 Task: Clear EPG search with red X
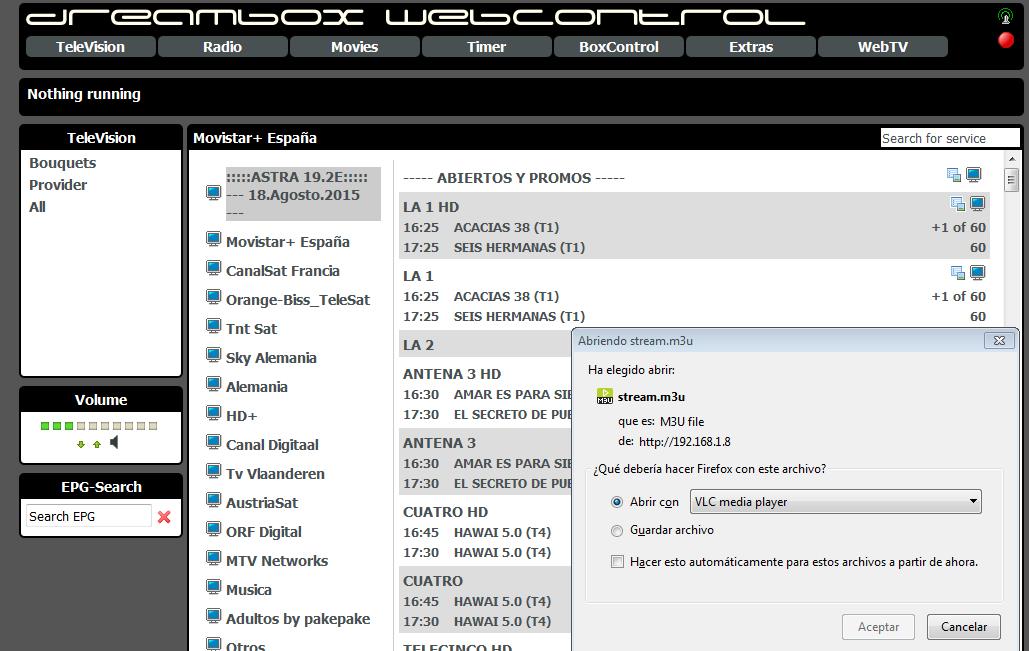164,516
